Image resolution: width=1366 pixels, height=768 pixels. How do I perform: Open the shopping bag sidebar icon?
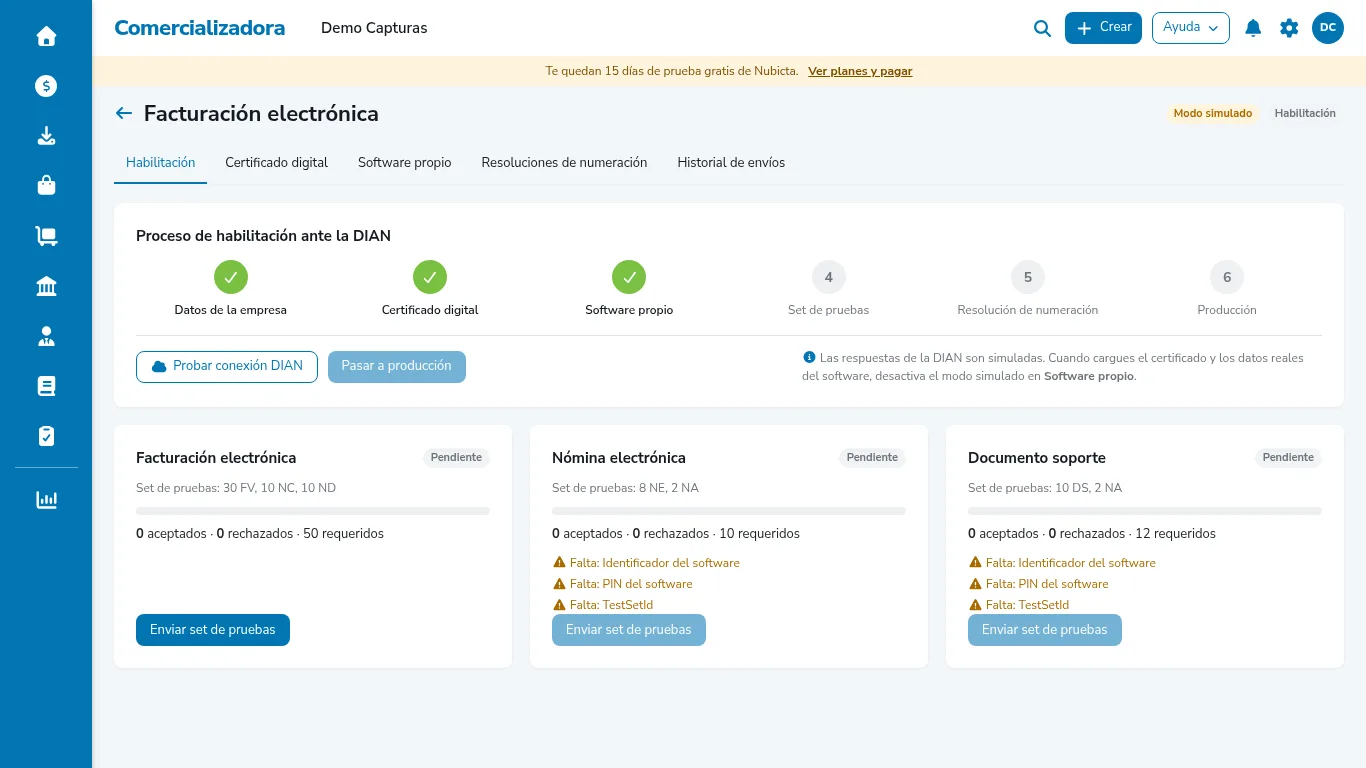pyautogui.click(x=46, y=186)
